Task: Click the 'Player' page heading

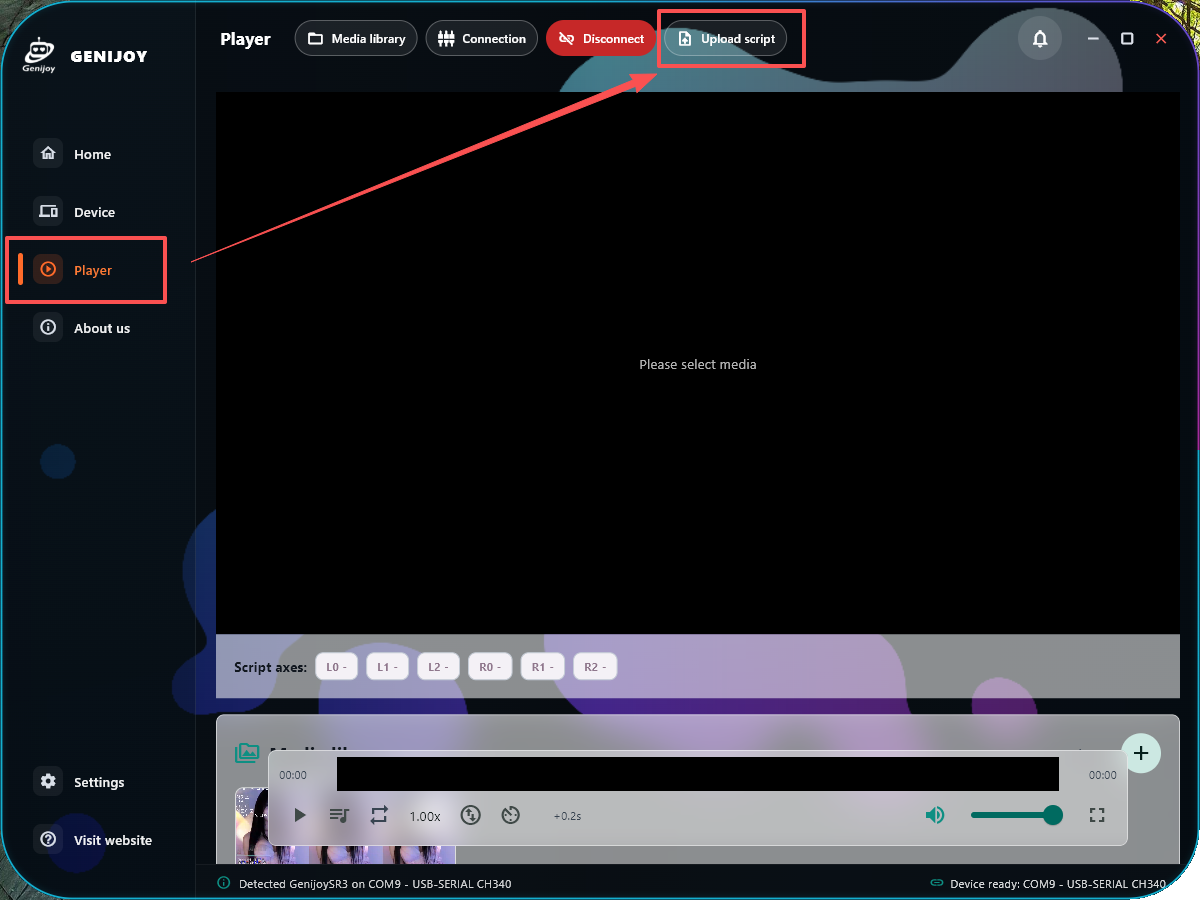Action: pyautogui.click(x=245, y=39)
